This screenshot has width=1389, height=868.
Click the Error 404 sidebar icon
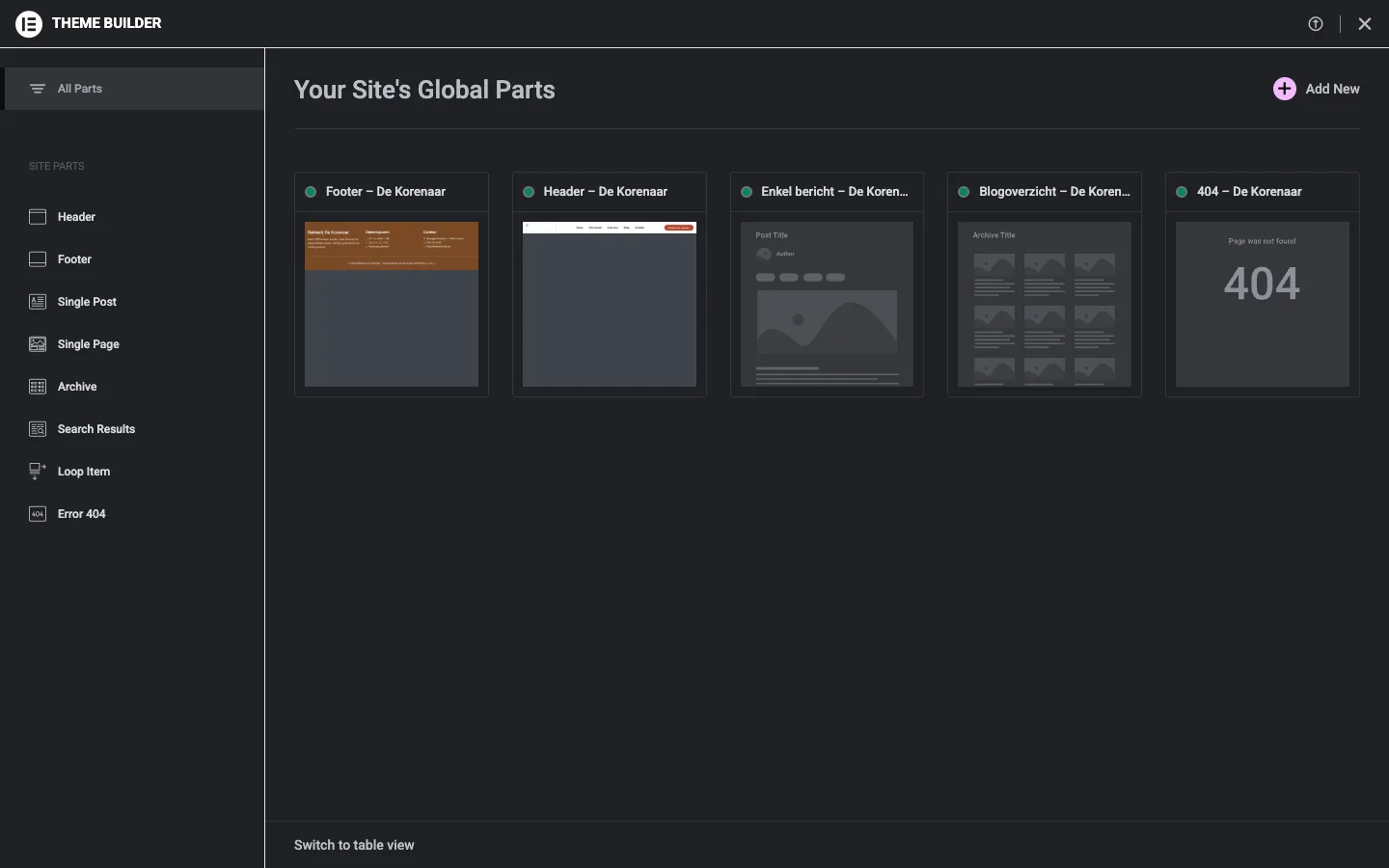coord(38,514)
